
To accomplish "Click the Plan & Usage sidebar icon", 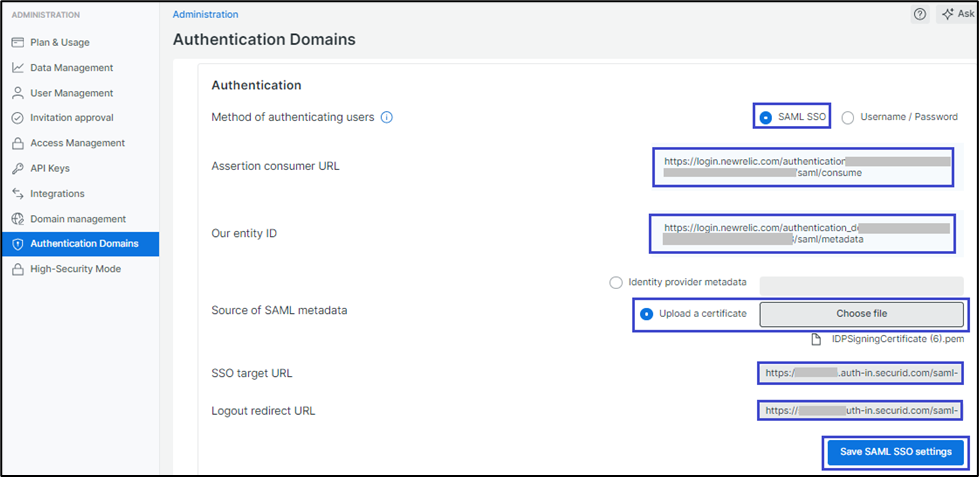I will click(18, 42).
